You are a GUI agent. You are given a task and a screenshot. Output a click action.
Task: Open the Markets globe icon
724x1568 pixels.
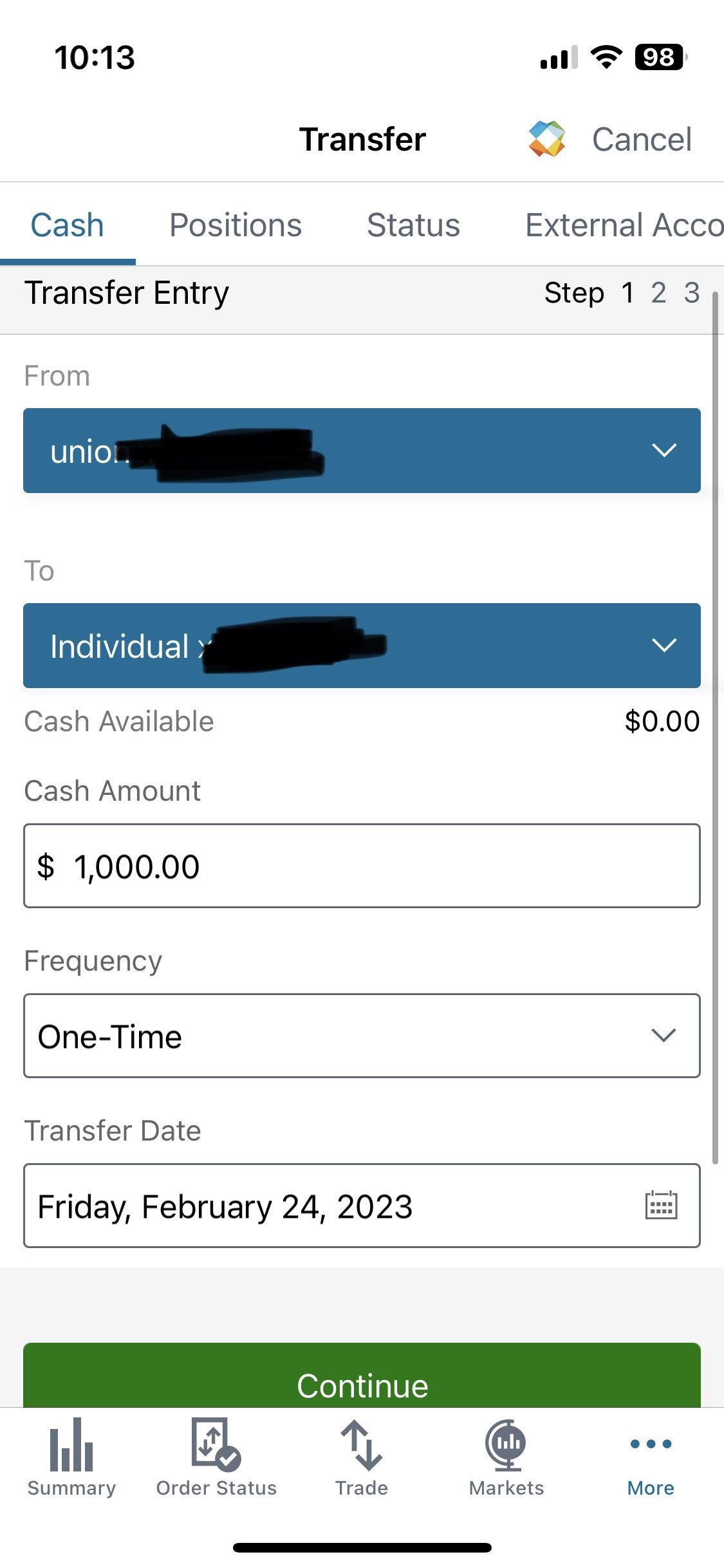pyautogui.click(x=506, y=1446)
